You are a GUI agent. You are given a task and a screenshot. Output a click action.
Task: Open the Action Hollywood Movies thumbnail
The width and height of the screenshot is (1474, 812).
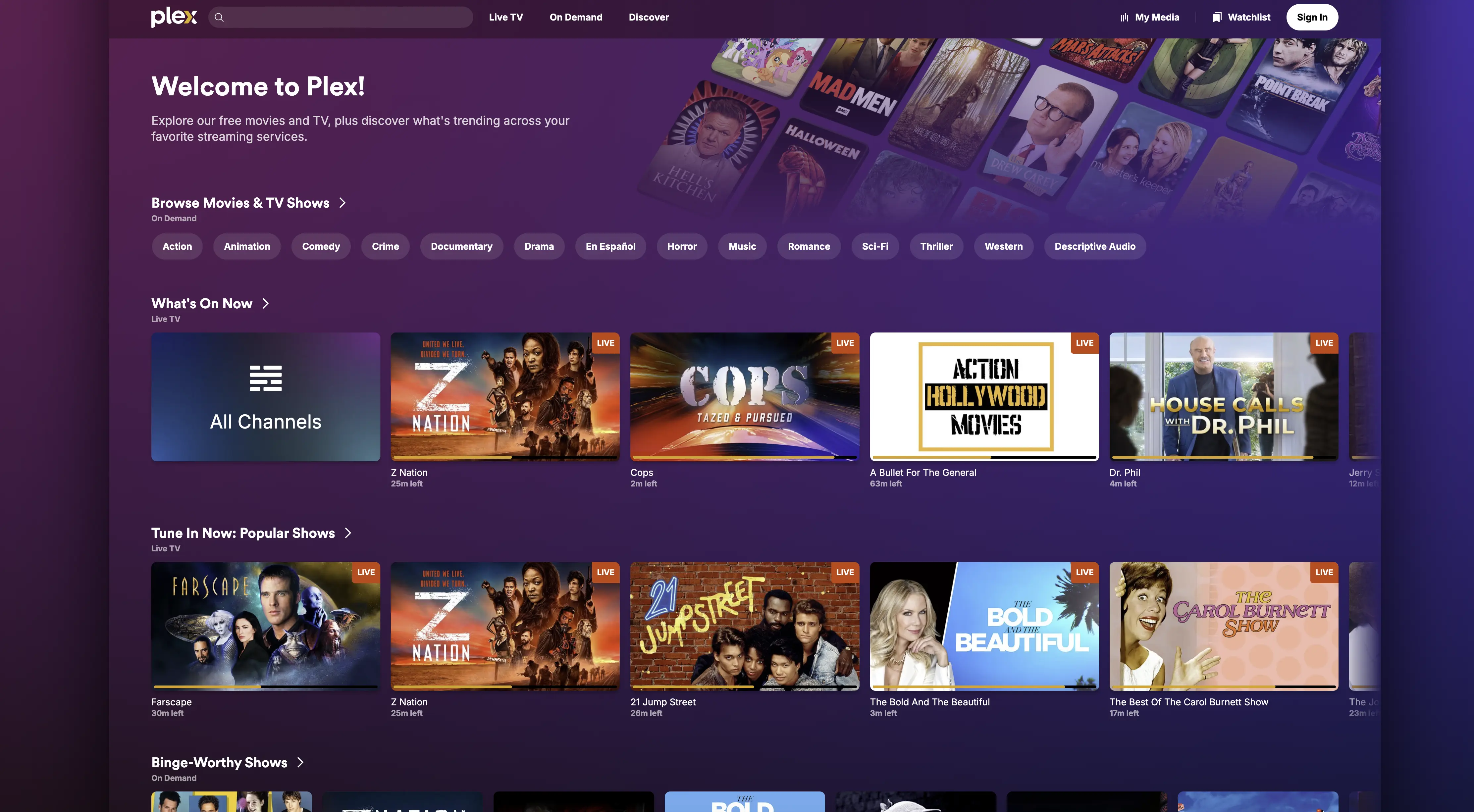pyautogui.click(x=984, y=396)
